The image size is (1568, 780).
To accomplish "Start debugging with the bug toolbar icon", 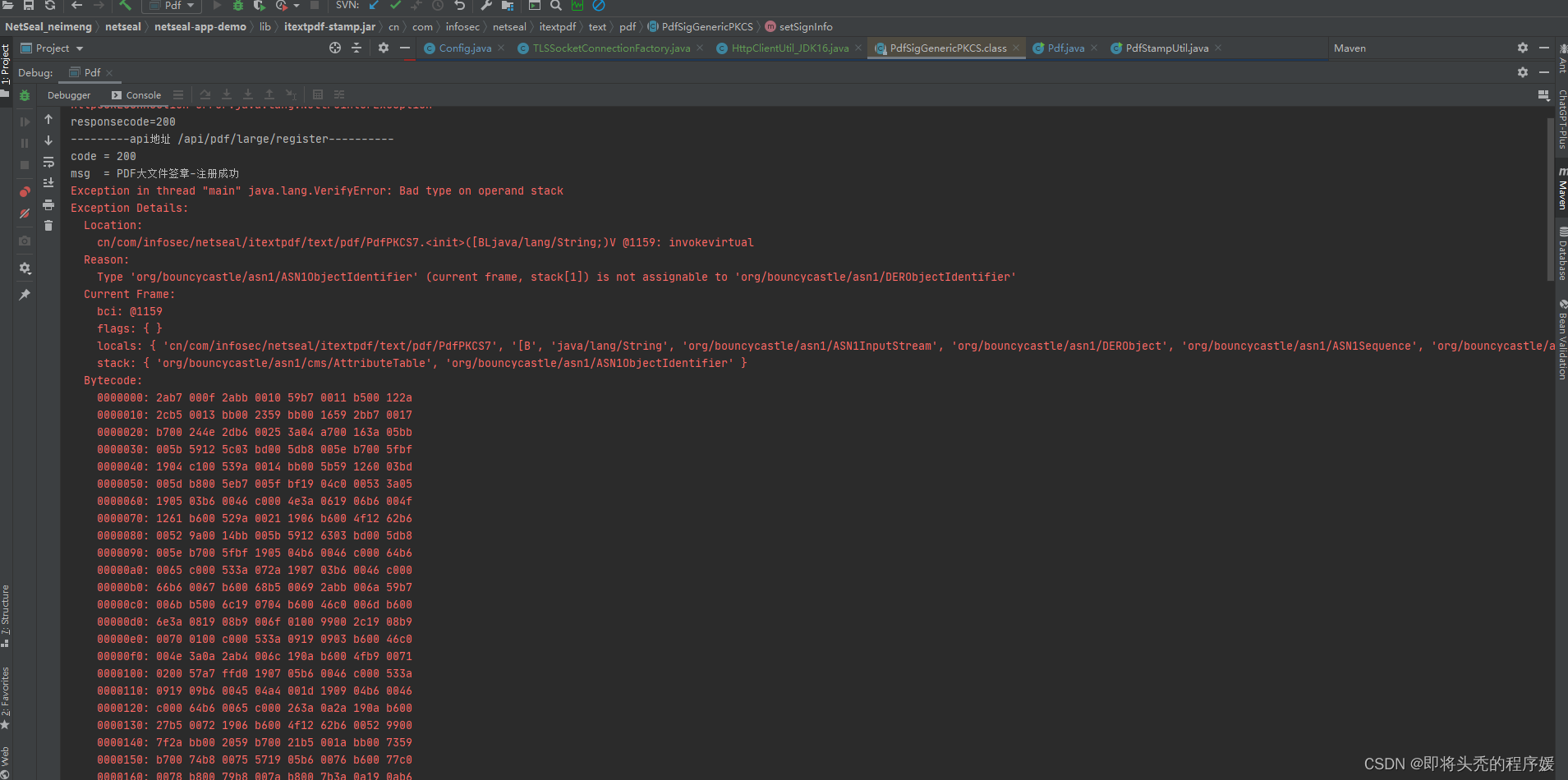I will point(238,6).
